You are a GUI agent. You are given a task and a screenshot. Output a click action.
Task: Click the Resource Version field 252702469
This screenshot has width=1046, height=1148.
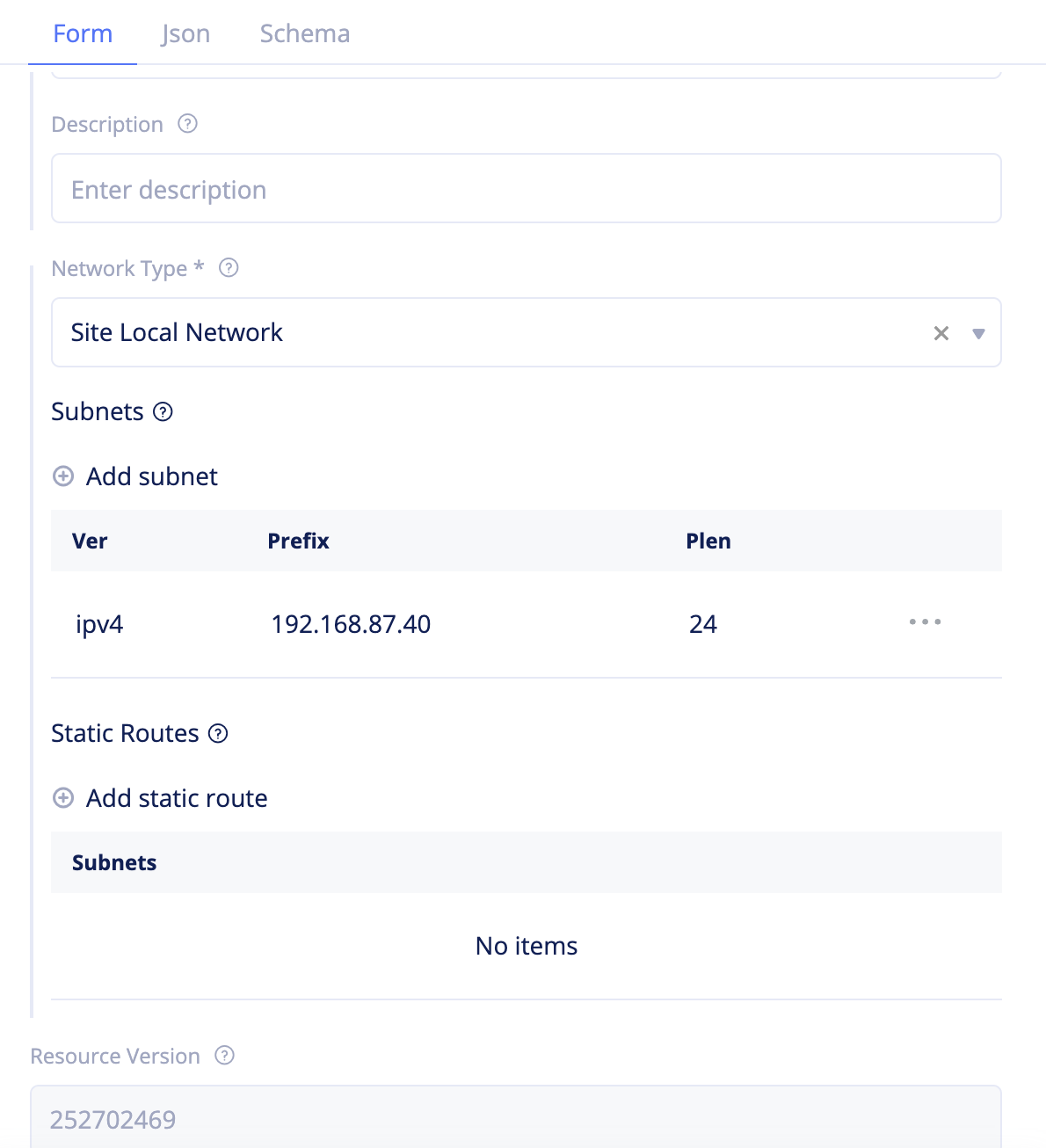[x=515, y=1118]
